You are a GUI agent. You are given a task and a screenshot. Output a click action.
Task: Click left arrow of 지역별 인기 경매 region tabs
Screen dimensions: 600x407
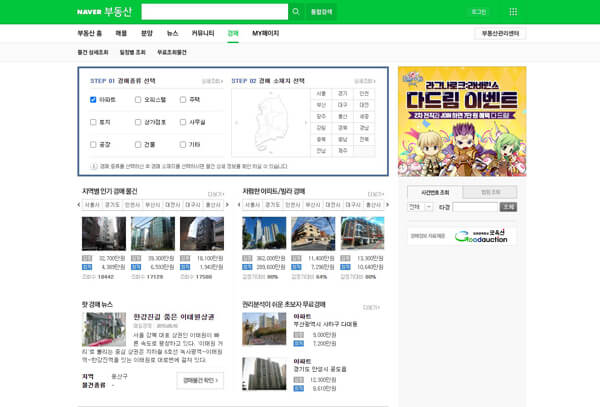(79, 205)
